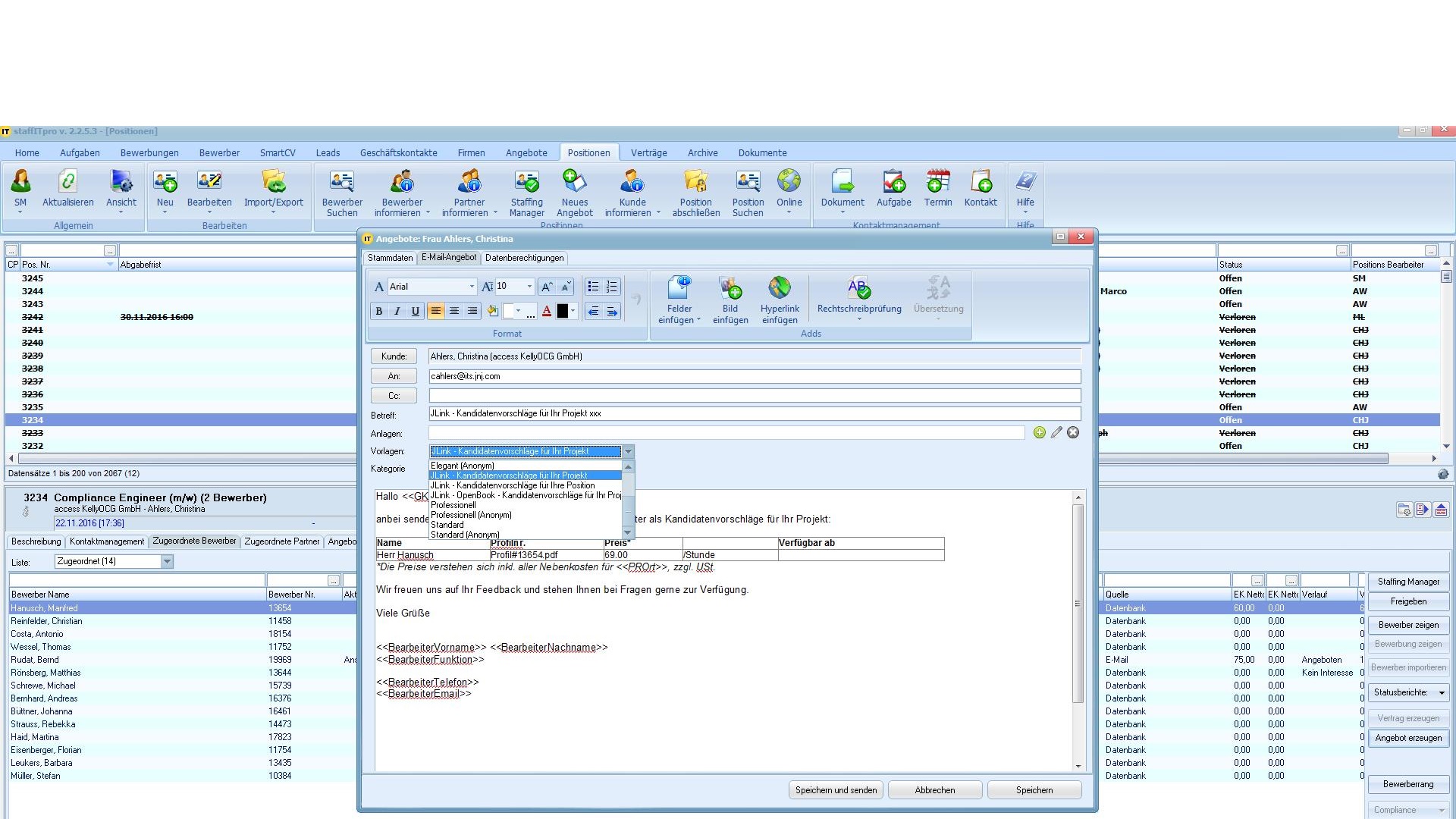Click Import/Export ribbon icon

point(273,190)
